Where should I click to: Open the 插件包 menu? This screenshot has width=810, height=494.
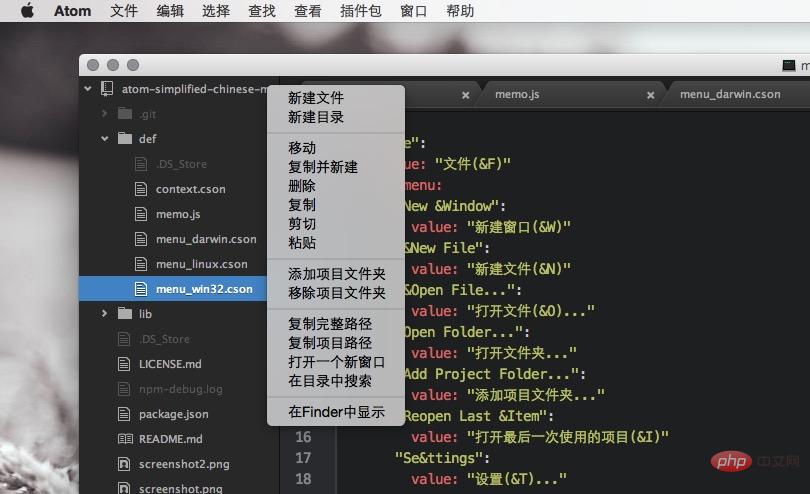pyautogui.click(x=361, y=11)
